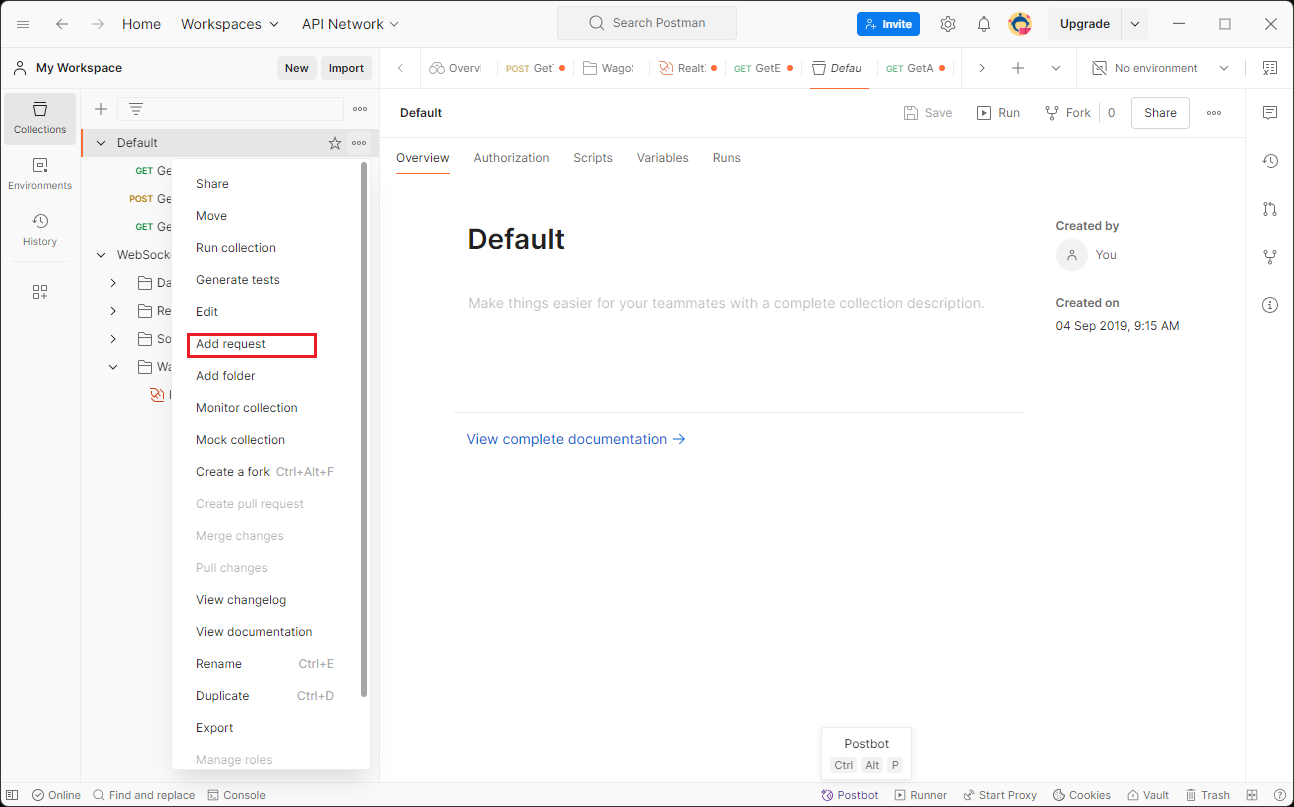Open the Environments sidebar panel

pyautogui.click(x=40, y=174)
